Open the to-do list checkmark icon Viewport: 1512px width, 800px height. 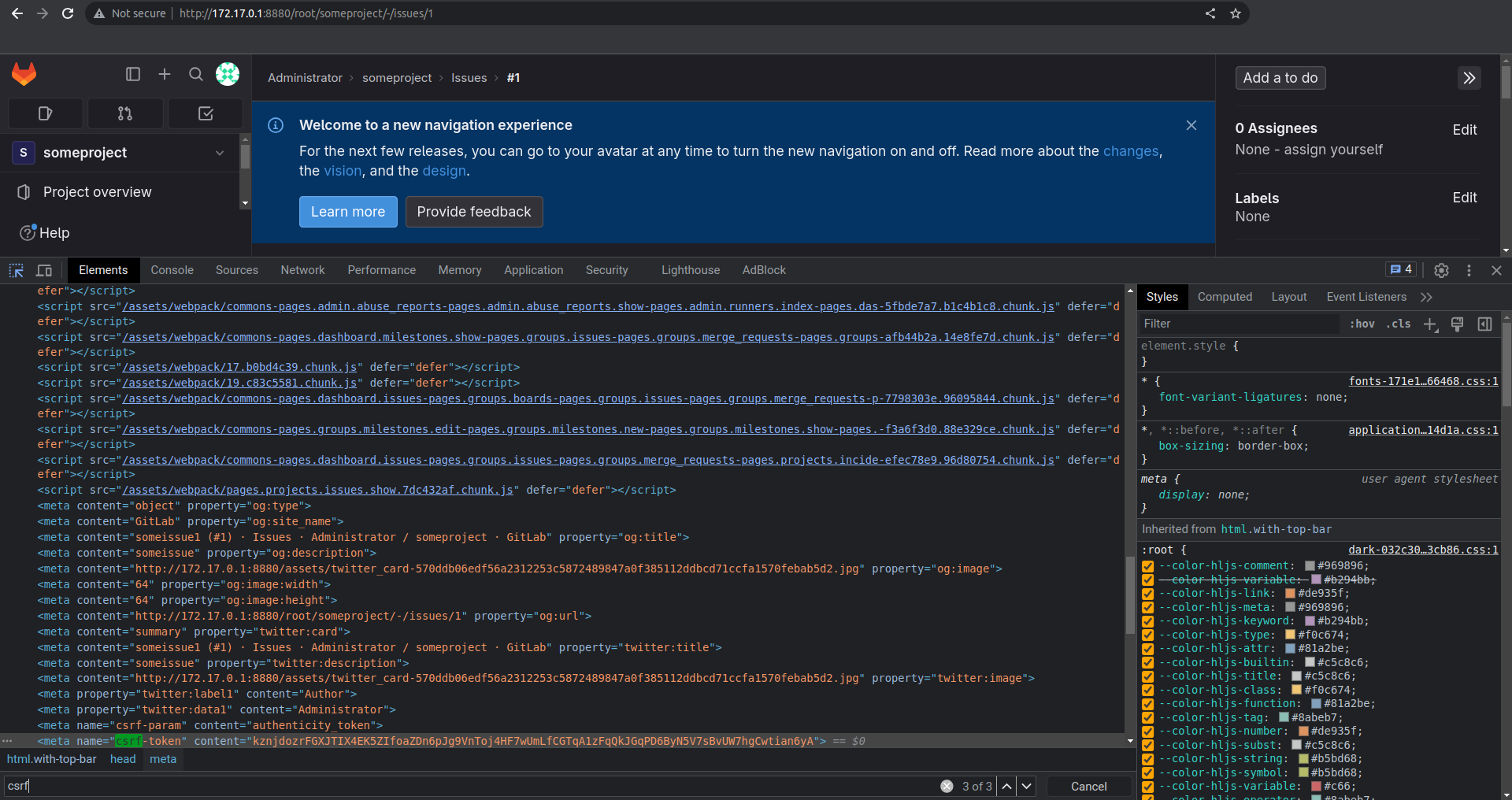click(x=206, y=113)
